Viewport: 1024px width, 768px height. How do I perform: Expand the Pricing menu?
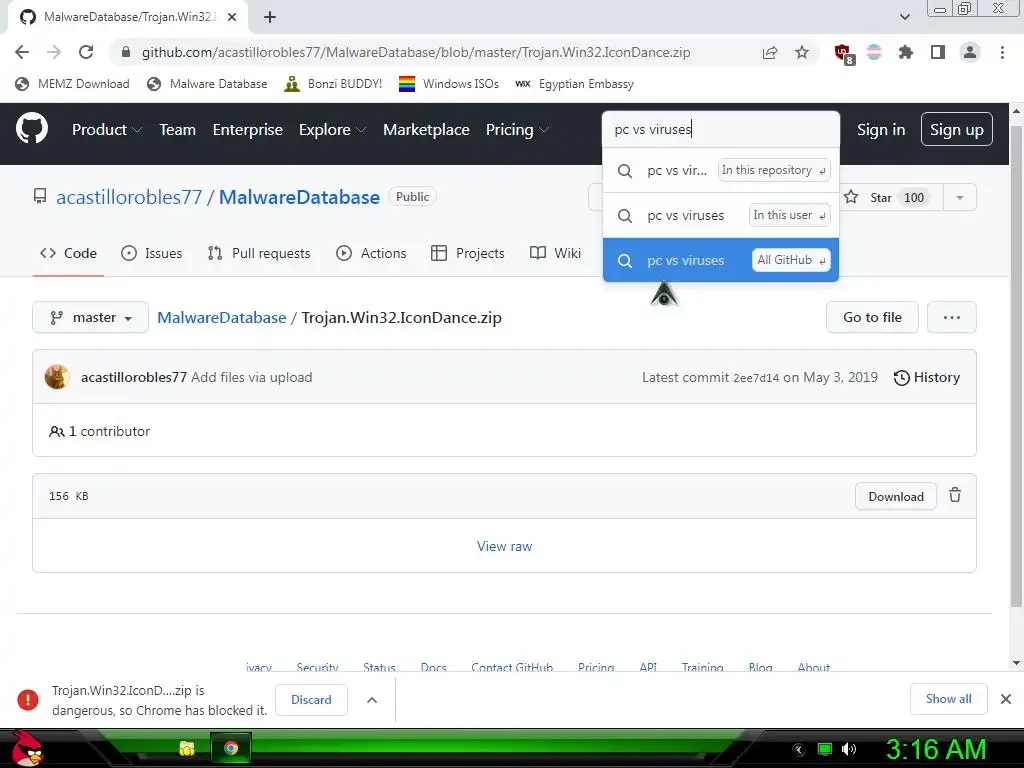pyautogui.click(x=517, y=129)
